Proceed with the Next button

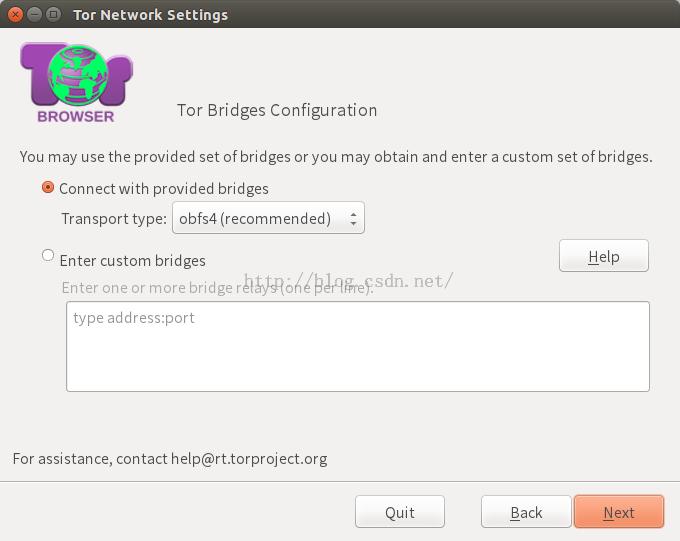point(619,512)
